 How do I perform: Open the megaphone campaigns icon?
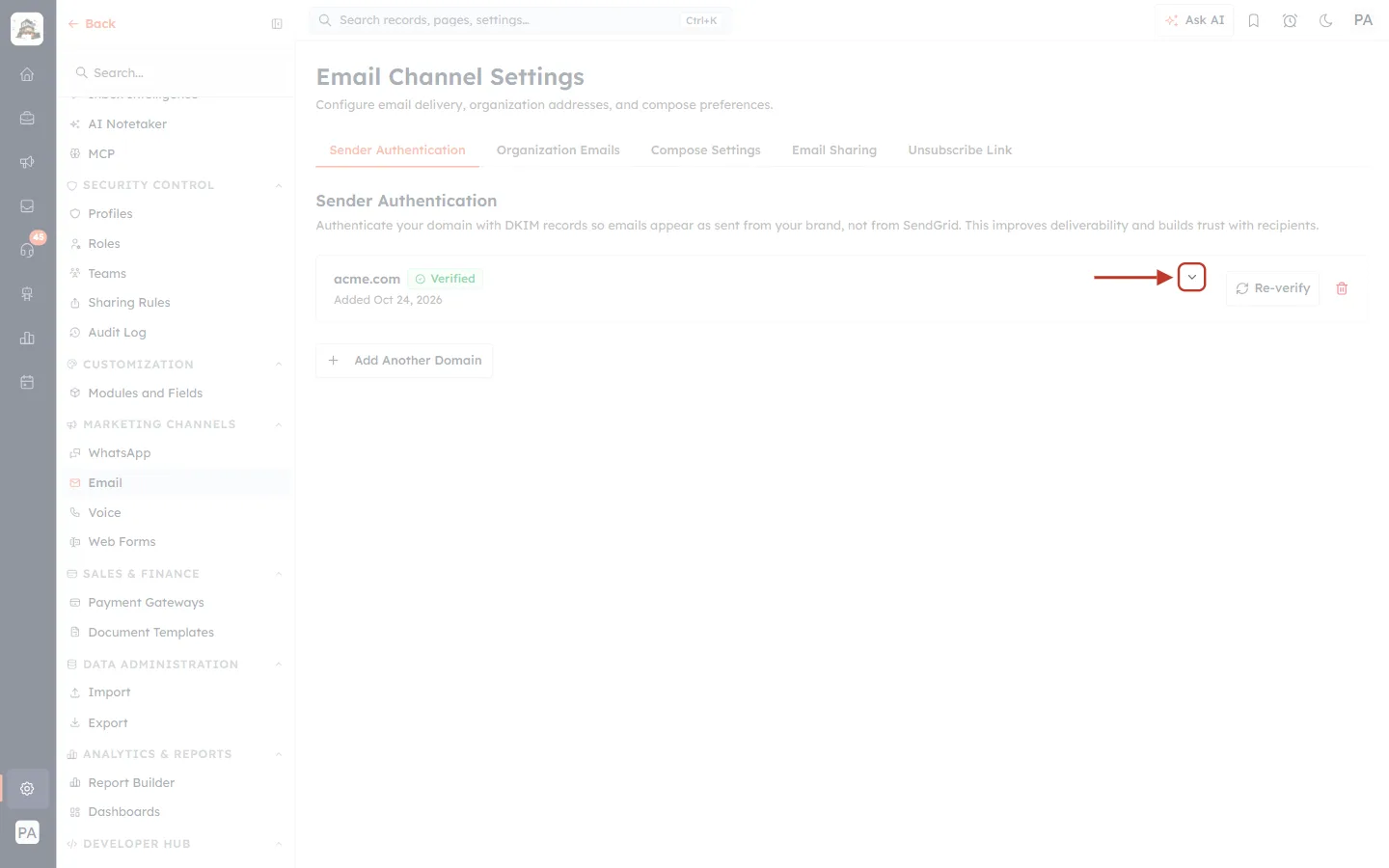[27, 162]
